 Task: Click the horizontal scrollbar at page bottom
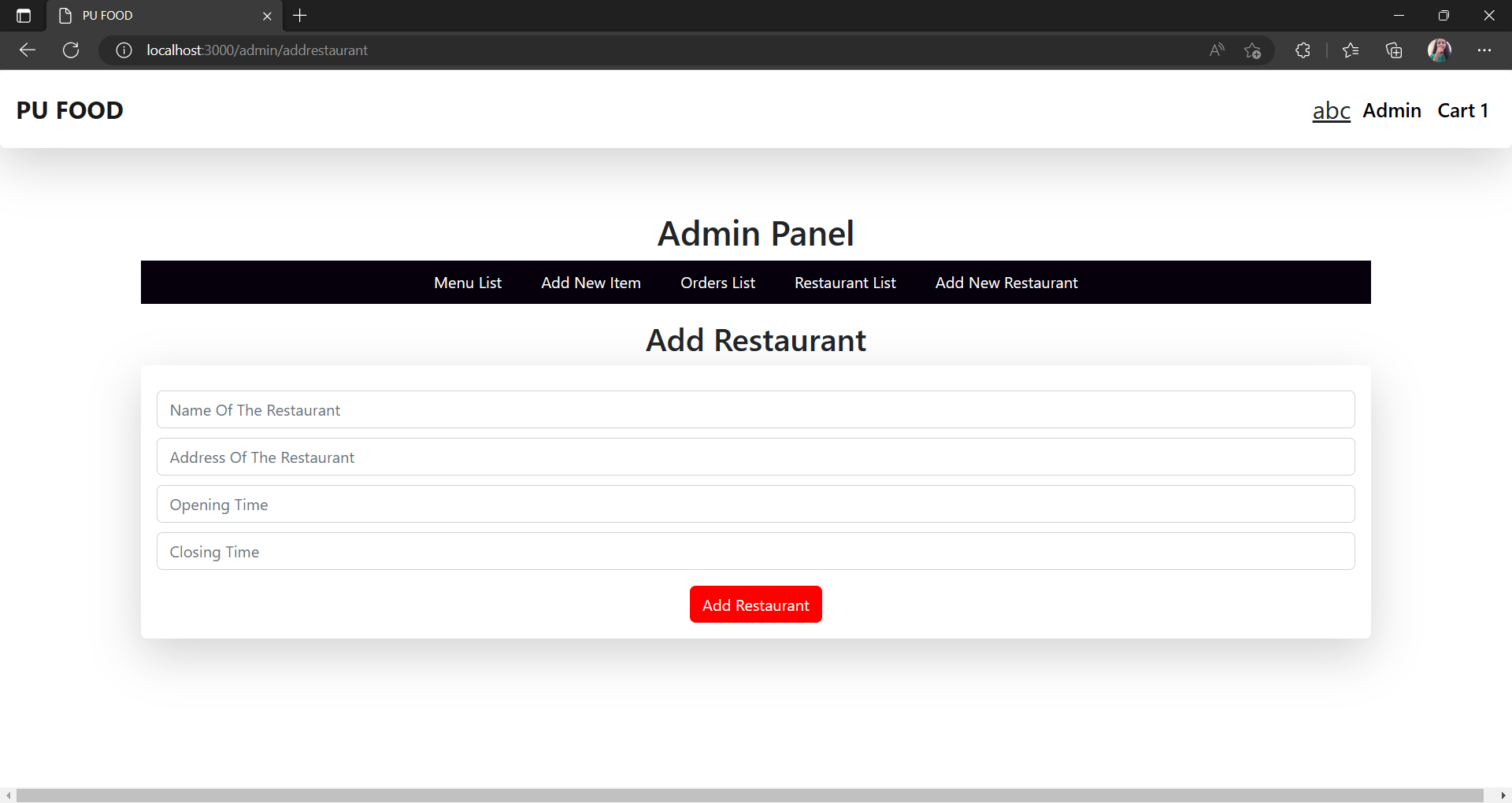coord(756,794)
